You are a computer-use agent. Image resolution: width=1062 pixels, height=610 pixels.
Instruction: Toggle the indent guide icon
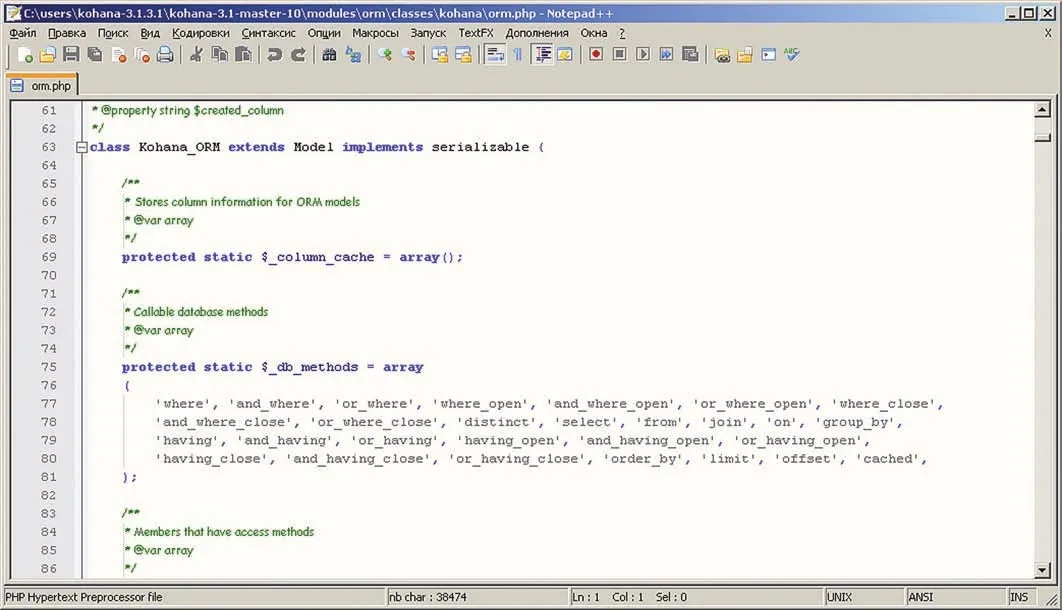click(x=543, y=55)
